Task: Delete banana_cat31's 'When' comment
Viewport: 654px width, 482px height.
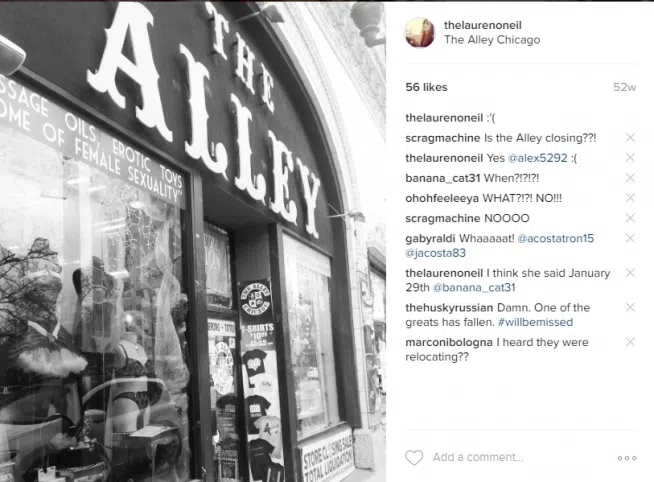Action: [x=630, y=178]
